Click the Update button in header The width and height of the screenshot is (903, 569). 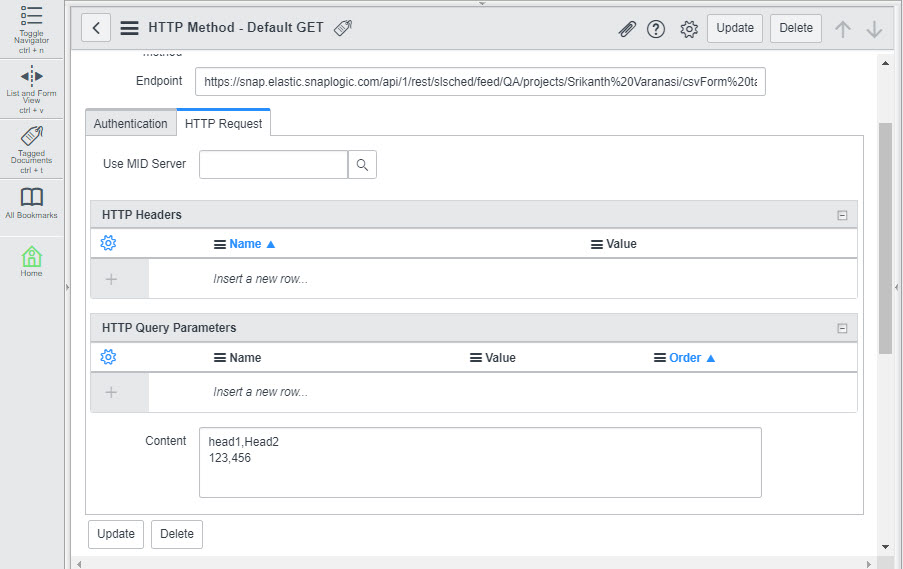pyautogui.click(x=735, y=28)
